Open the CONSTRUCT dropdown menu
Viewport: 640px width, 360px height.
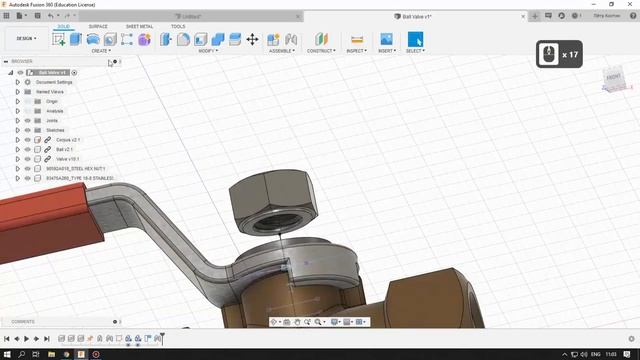tap(321, 51)
